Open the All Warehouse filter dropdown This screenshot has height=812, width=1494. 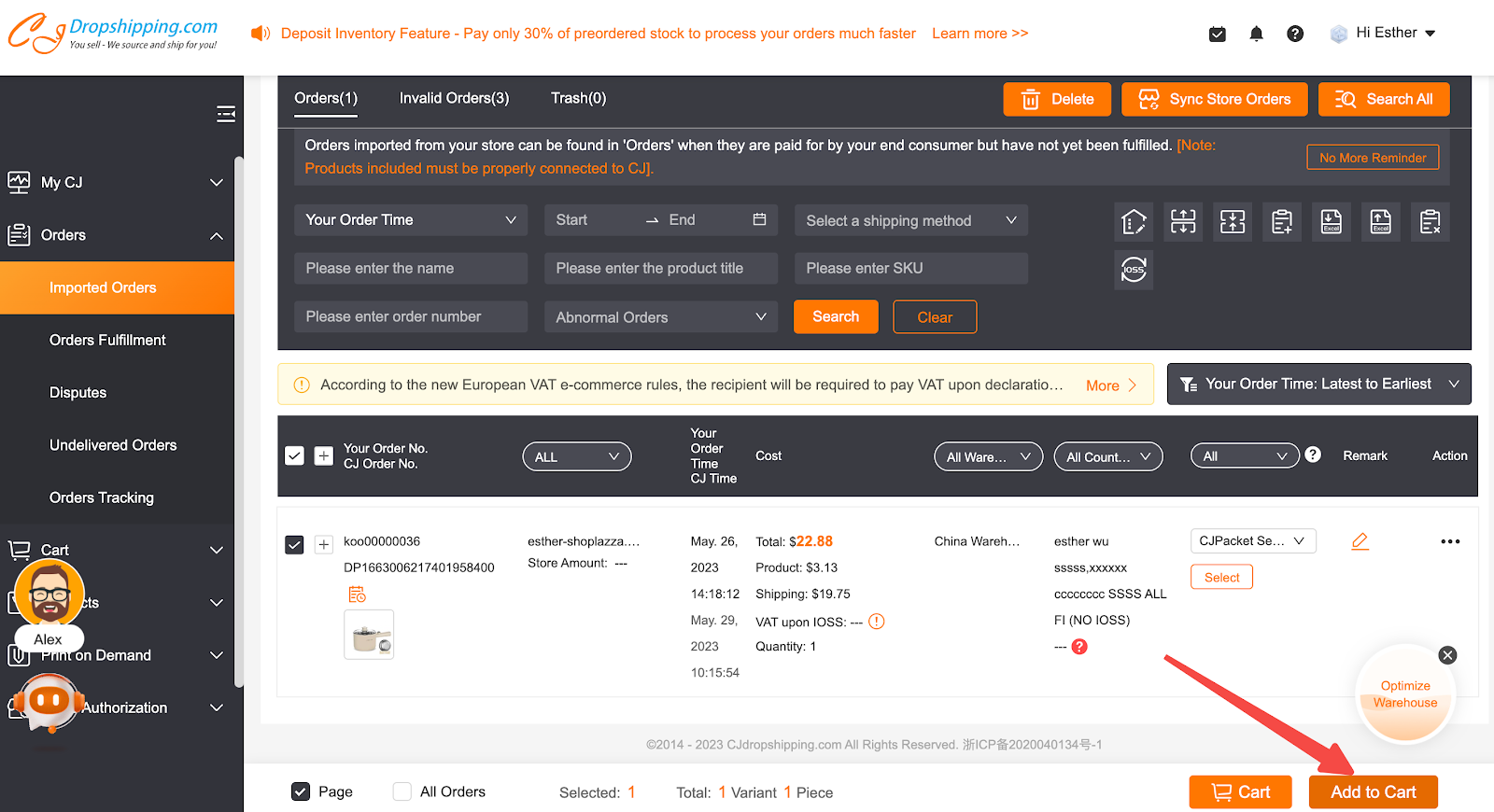pyautogui.click(x=989, y=456)
